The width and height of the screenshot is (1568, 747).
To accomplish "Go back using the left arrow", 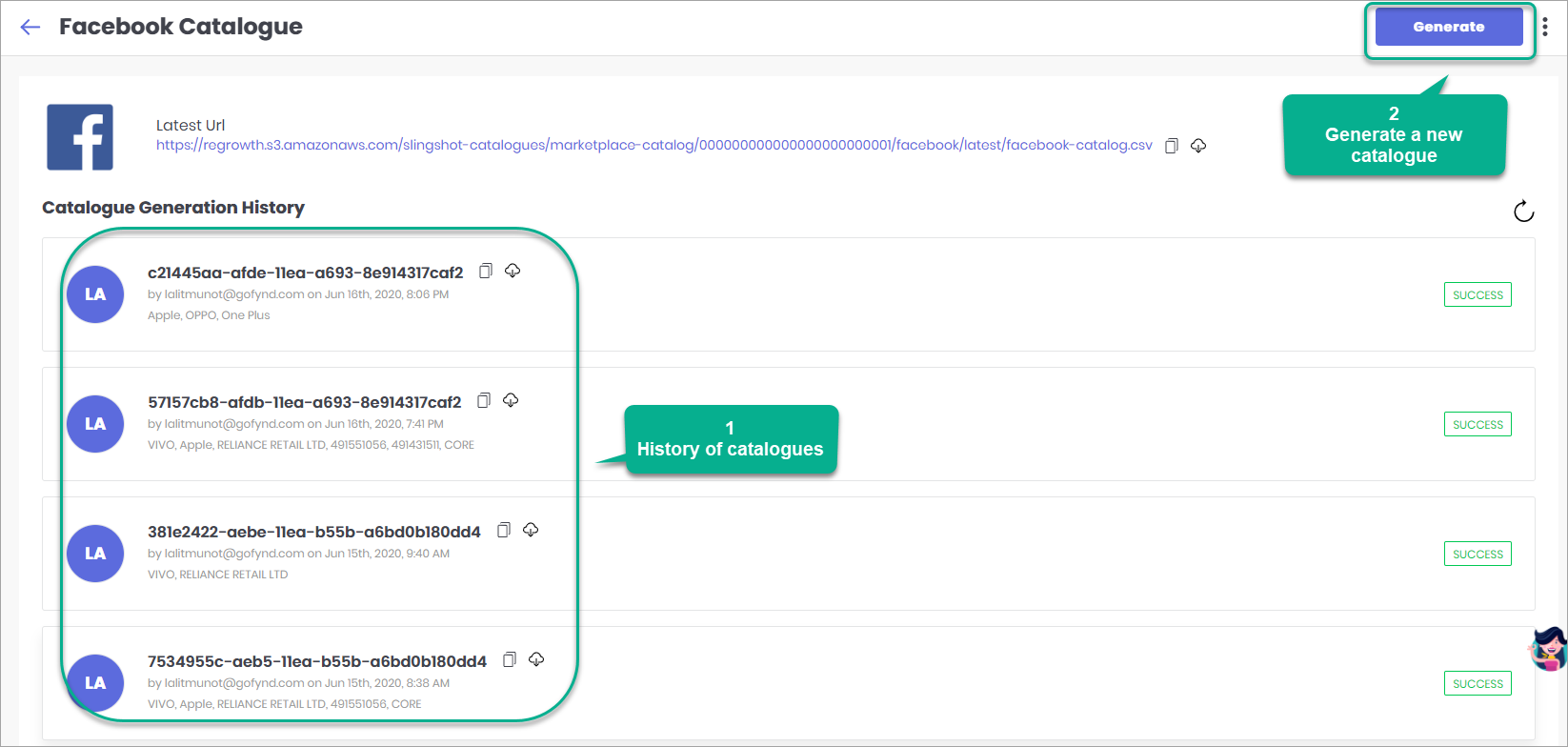I will click(x=30, y=27).
